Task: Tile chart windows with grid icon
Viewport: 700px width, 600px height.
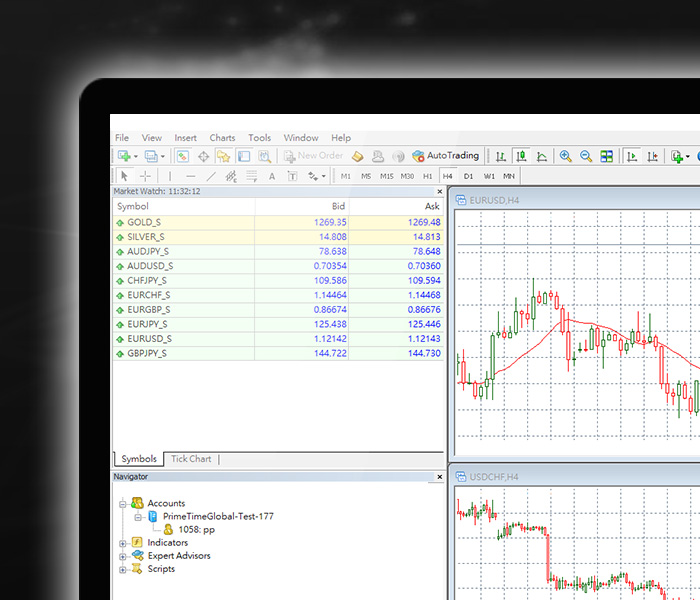Action: (606, 156)
